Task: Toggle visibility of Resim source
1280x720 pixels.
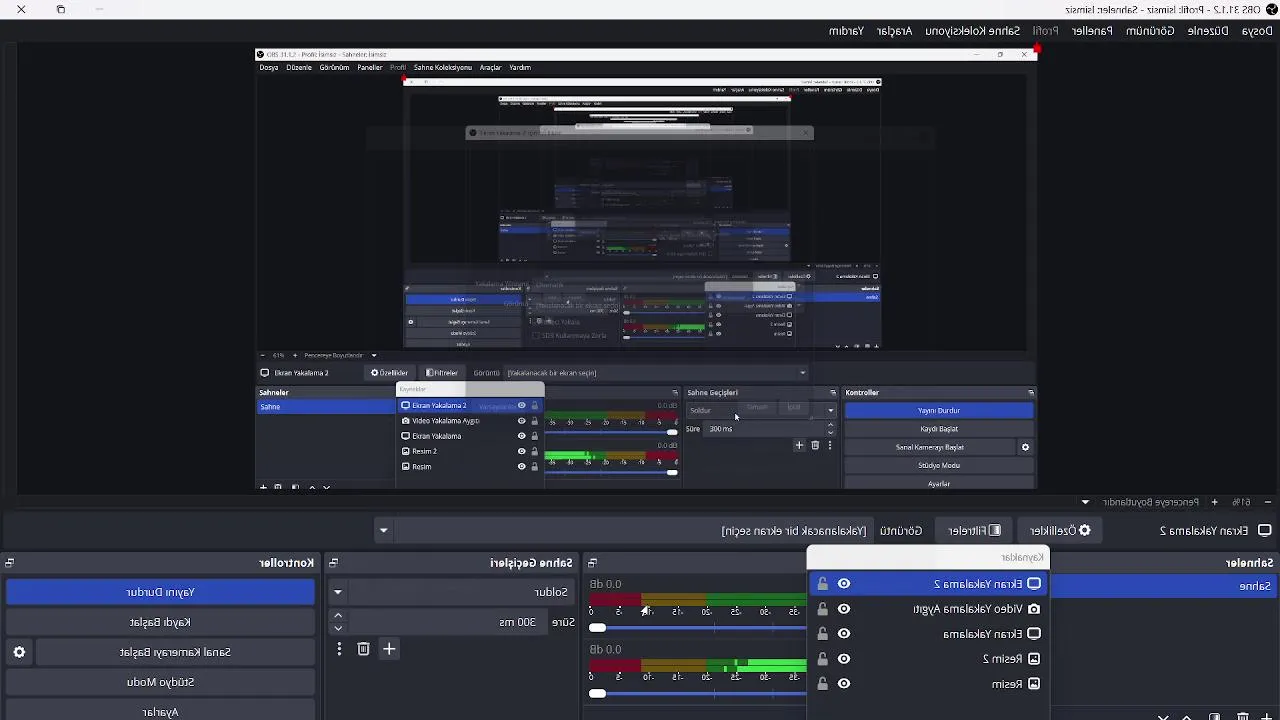Action: (x=844, y=684)
